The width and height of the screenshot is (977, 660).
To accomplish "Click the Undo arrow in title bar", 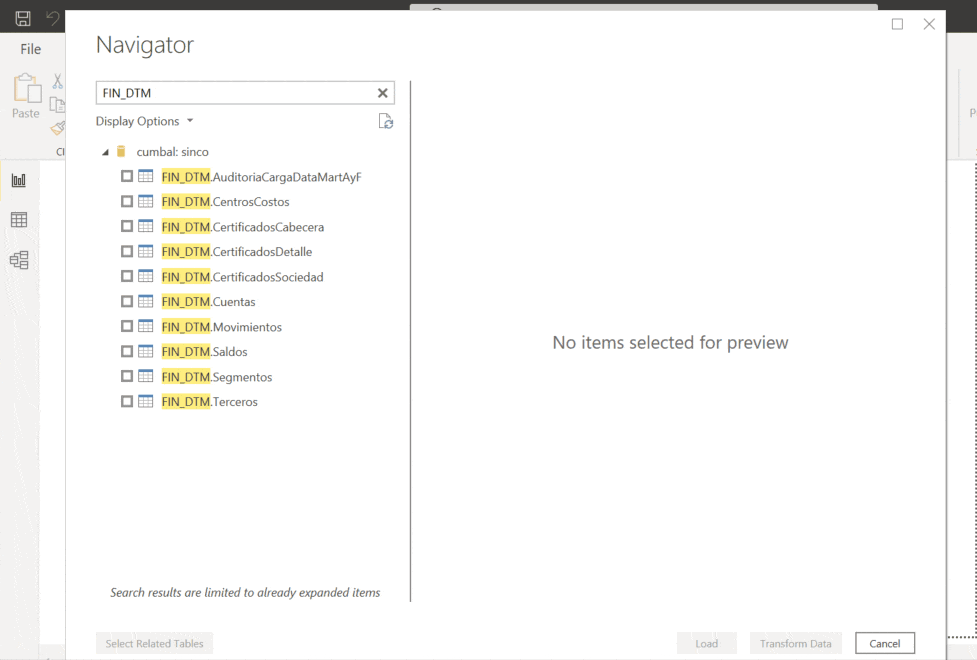I will (x=53, y=18).
